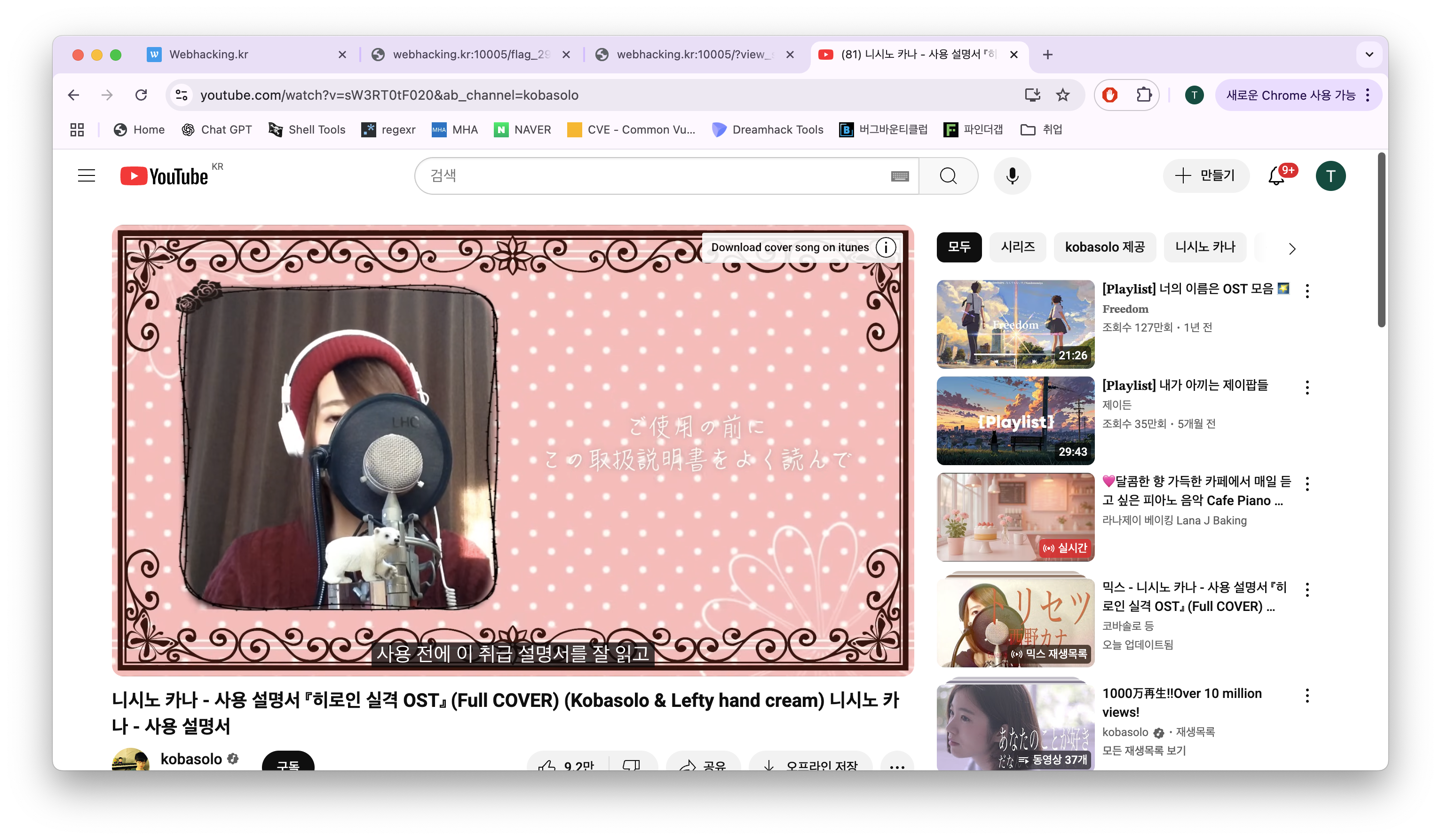Open the on-screen keyboard icon in search
The height and width of the screenshot is (840, 1441).
coord(900,176)
